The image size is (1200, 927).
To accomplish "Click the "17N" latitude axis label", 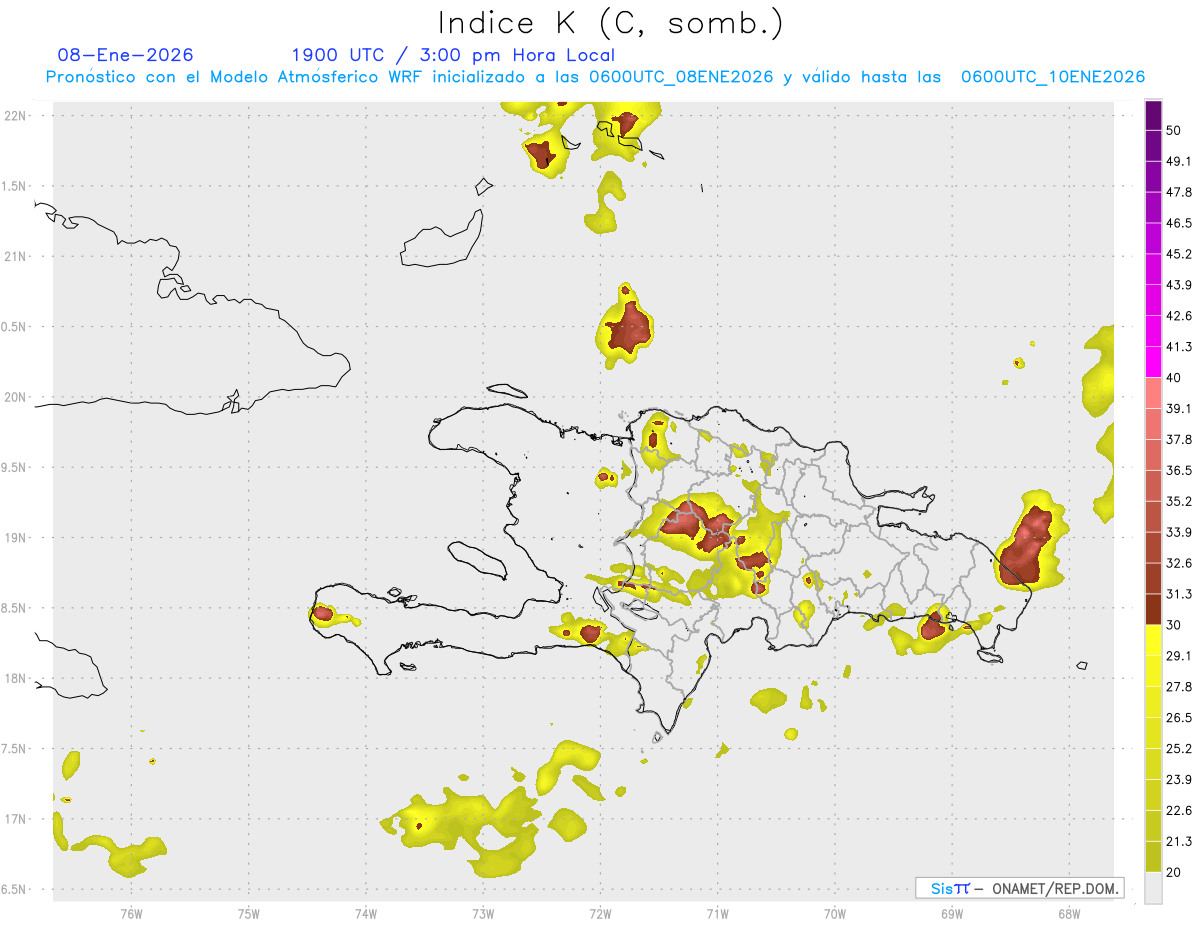I will tap(16, 819).
